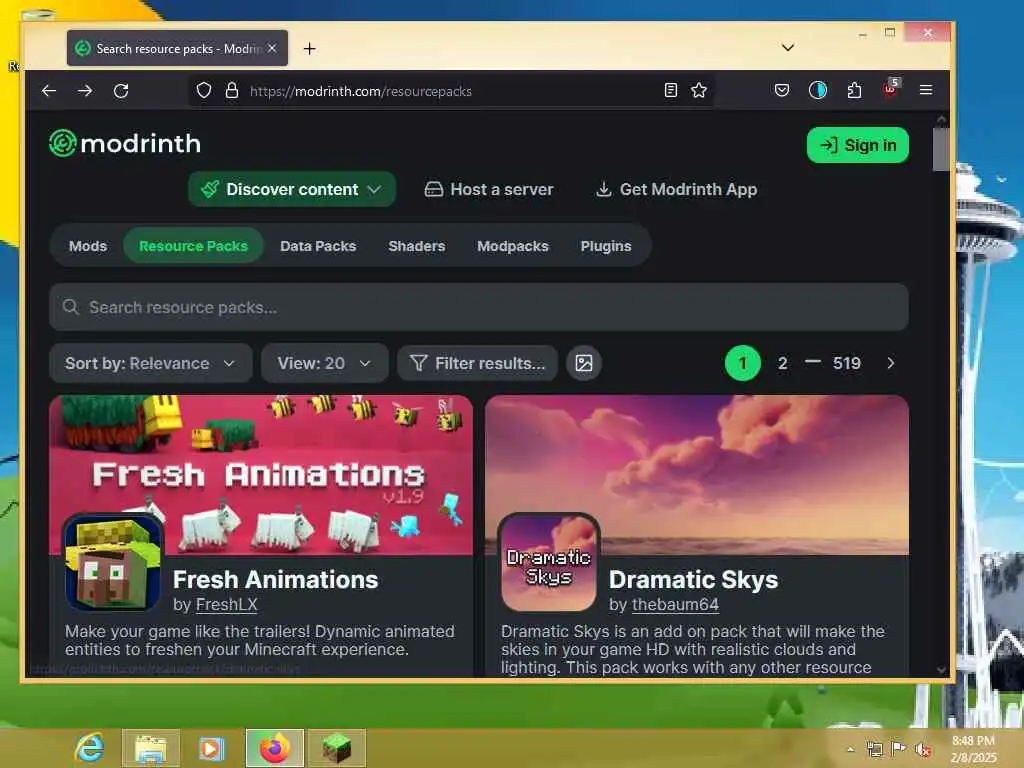Toggle reader view in address bar
This screenshot has height=768, width=1024.
pos(671,90)
